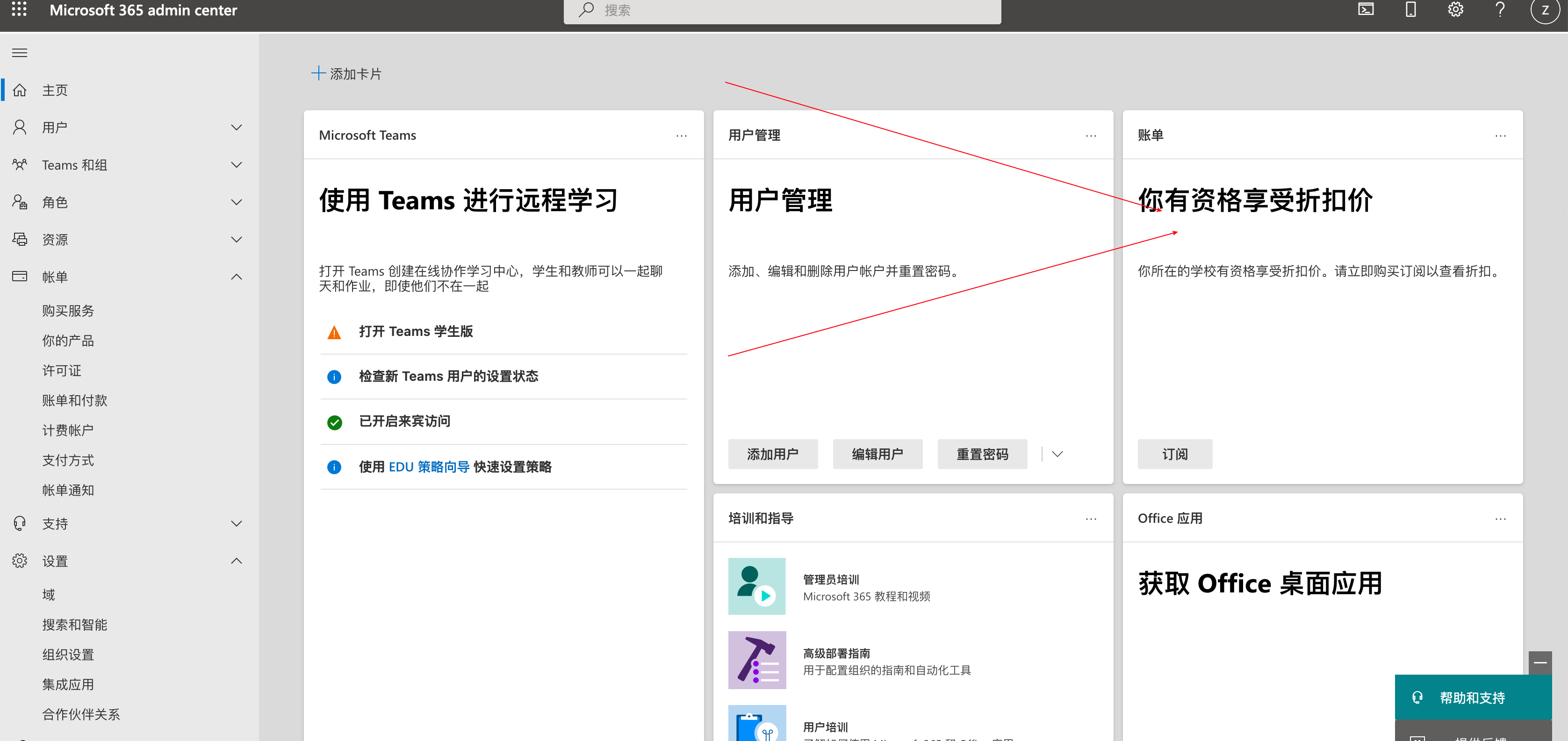Open 你的产品 under billing
Viewport: 1568px width, 741px height.
click(x=68, y=341)
